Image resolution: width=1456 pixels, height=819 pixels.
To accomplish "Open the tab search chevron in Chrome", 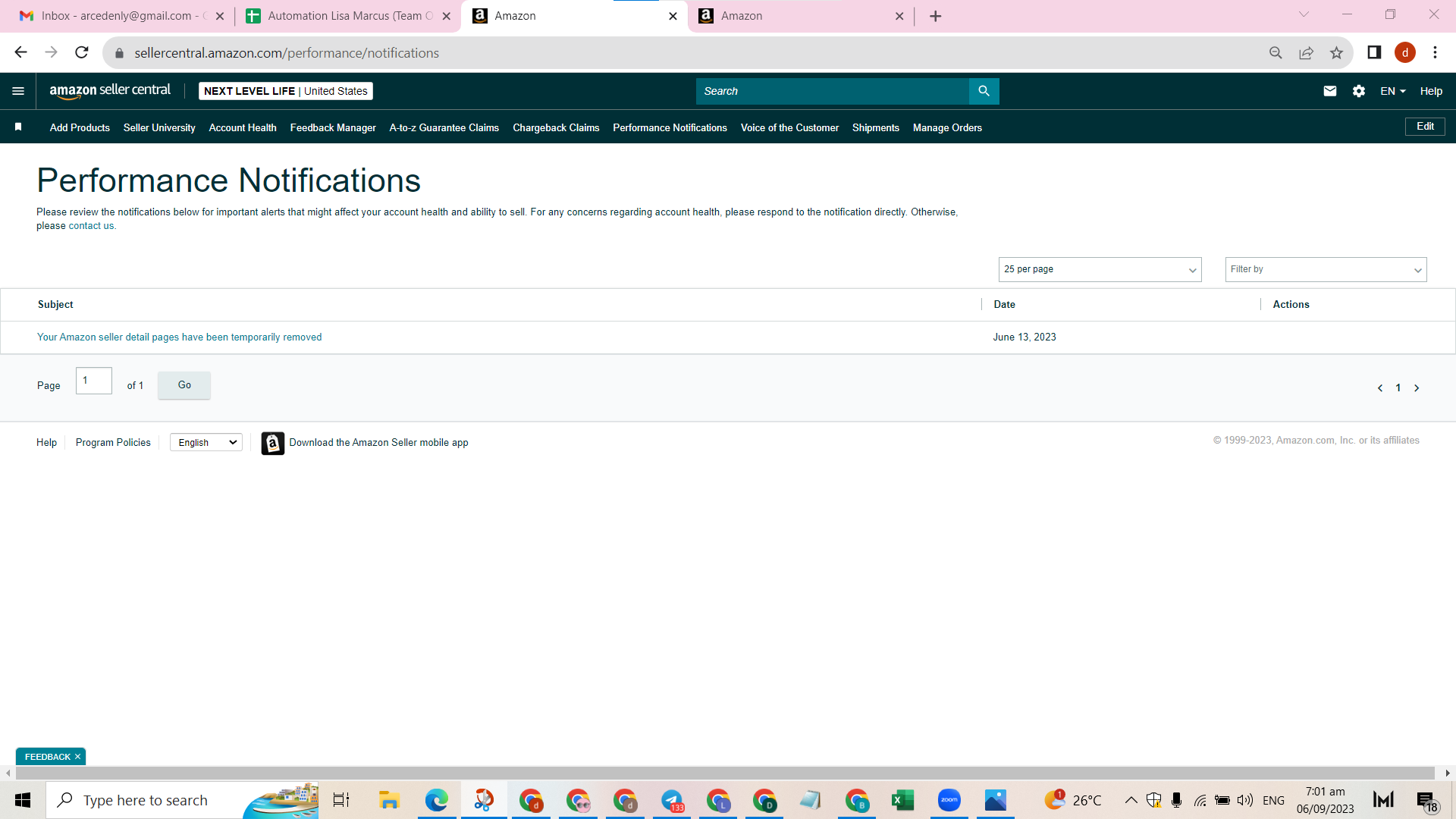I will pyautogui.click(x=1304, y=14).
